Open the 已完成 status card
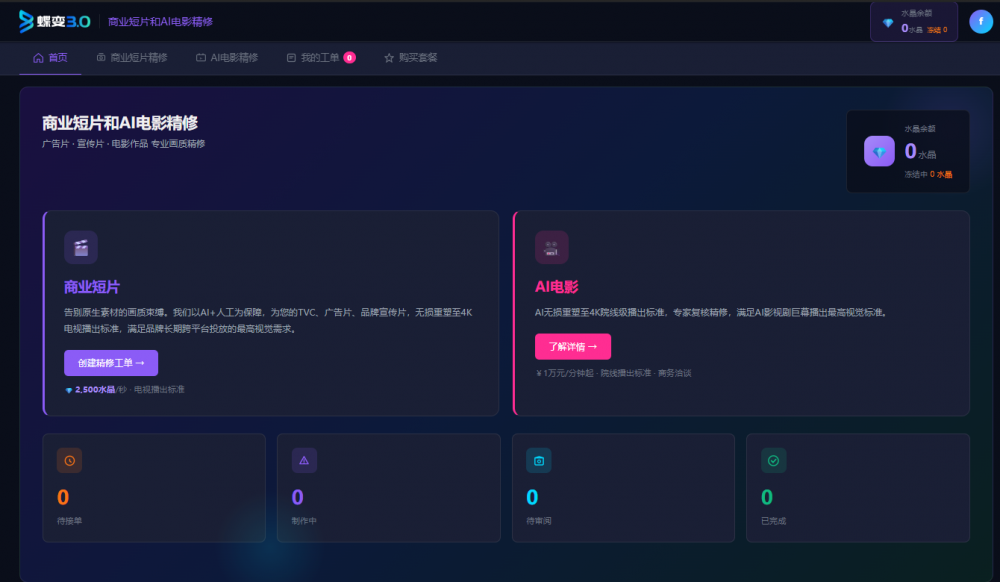 point(858,488)
